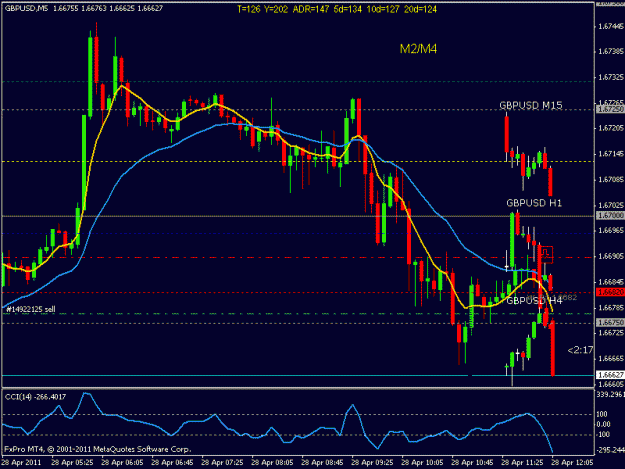Click the 1.67445 price scale value
Screen dimensions: 625x469
click(611, 26)
